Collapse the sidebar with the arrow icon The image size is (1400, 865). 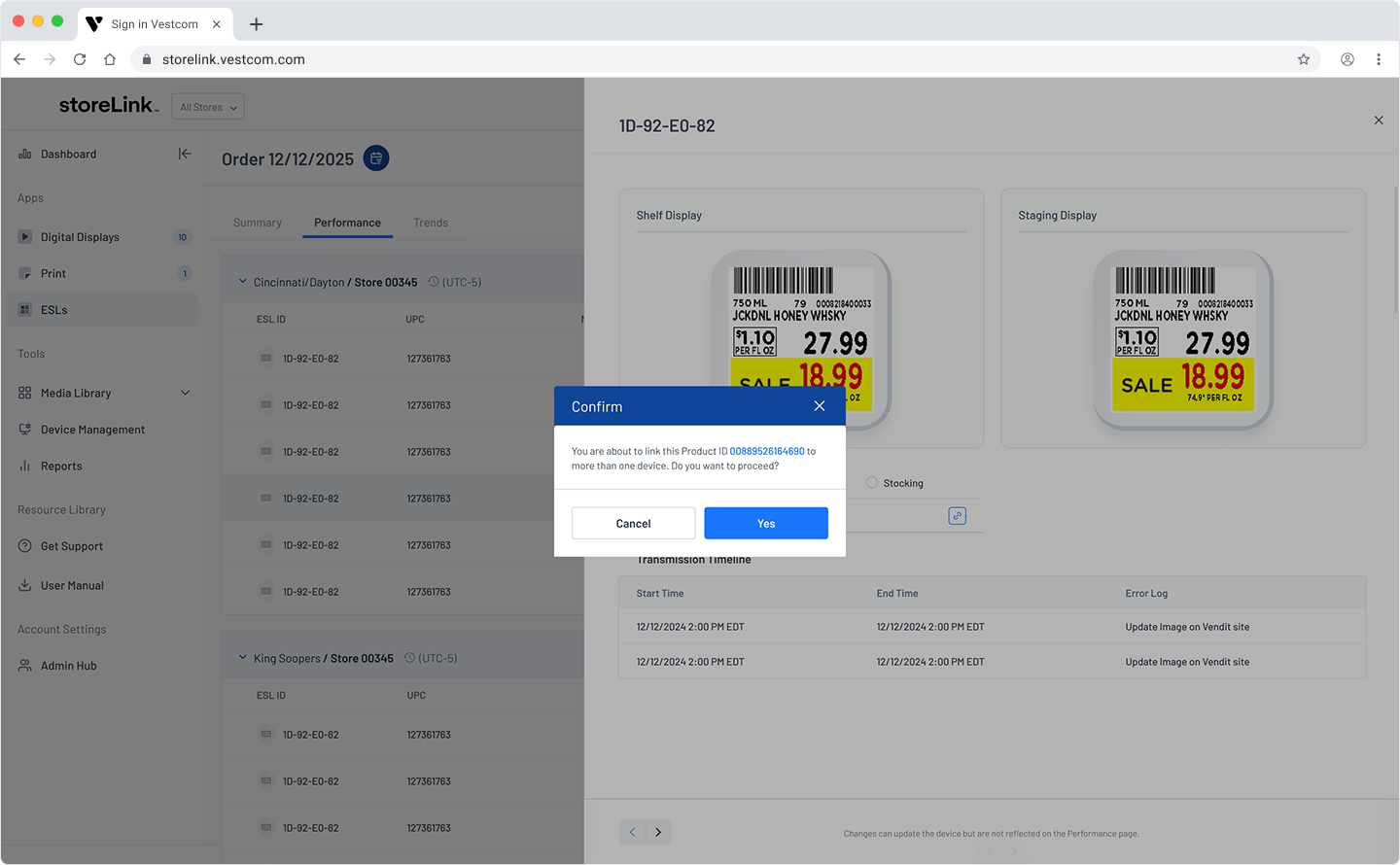[185, 154]
